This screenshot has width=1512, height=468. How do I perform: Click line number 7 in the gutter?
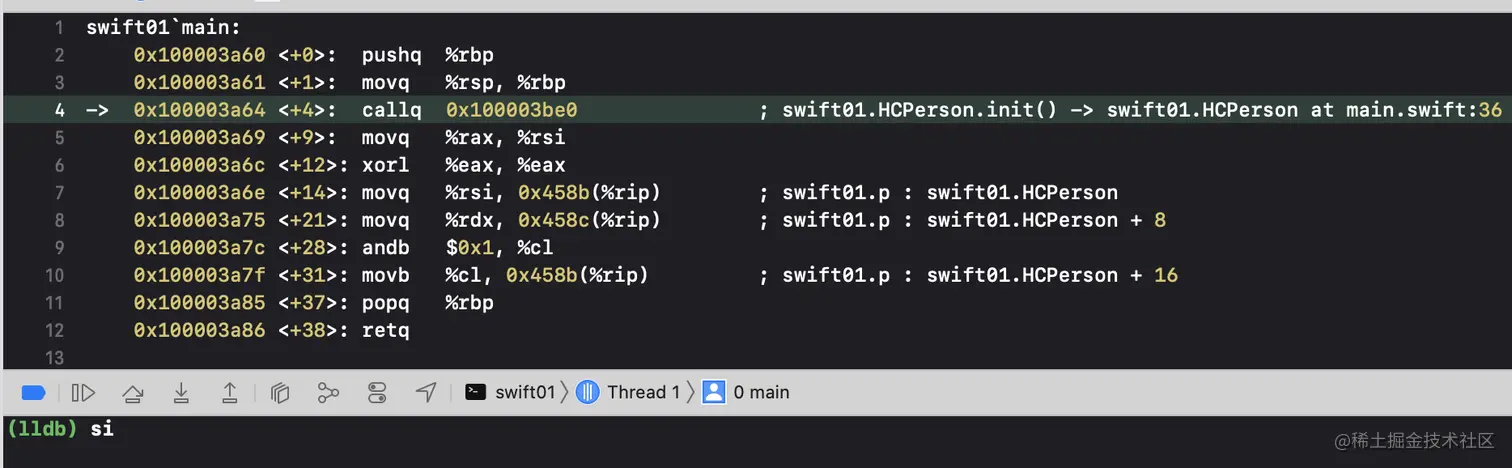click(x=59, y=192)
